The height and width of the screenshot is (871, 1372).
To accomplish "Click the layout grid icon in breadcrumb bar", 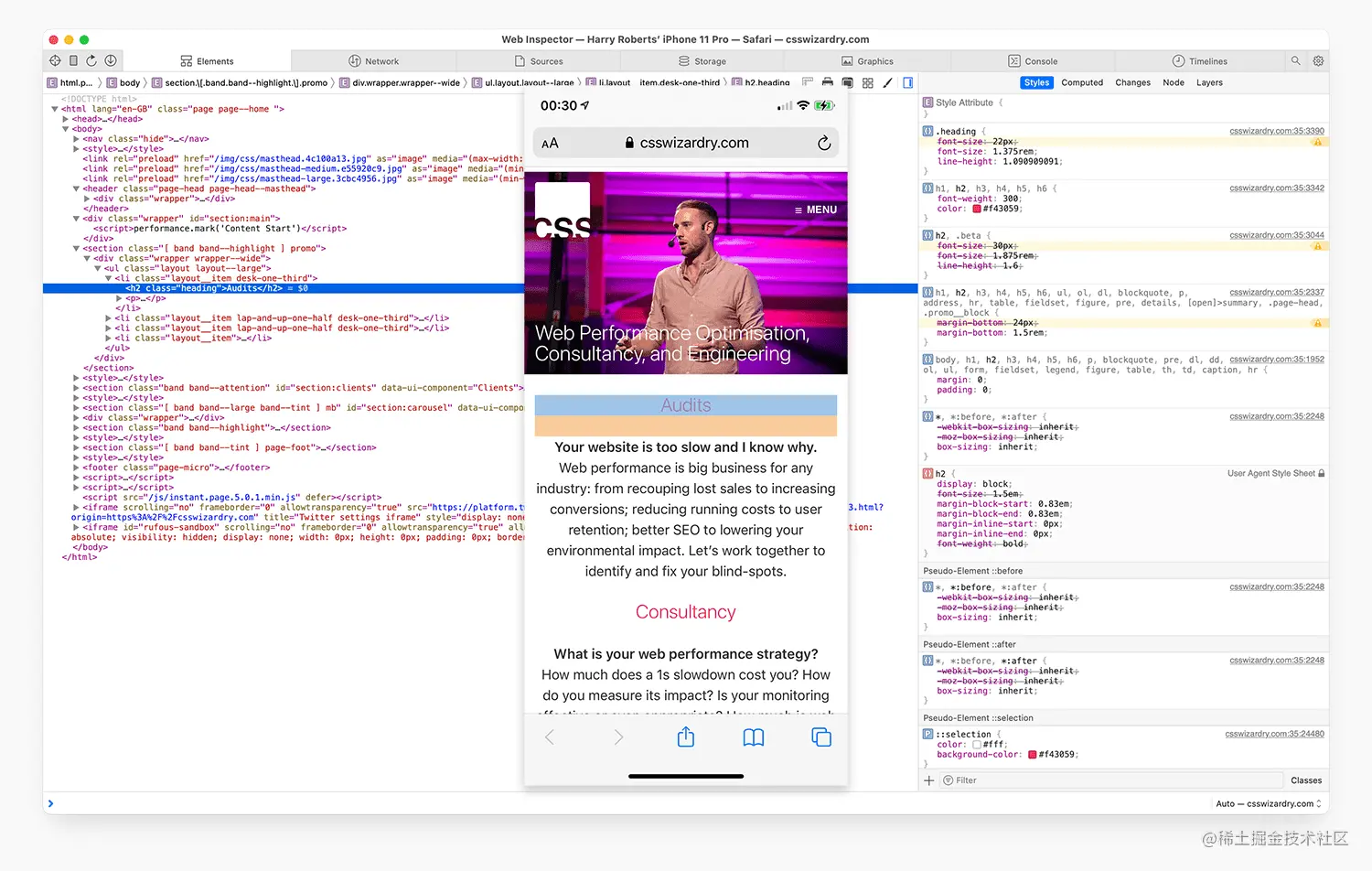I will click(x=867, y=82).
